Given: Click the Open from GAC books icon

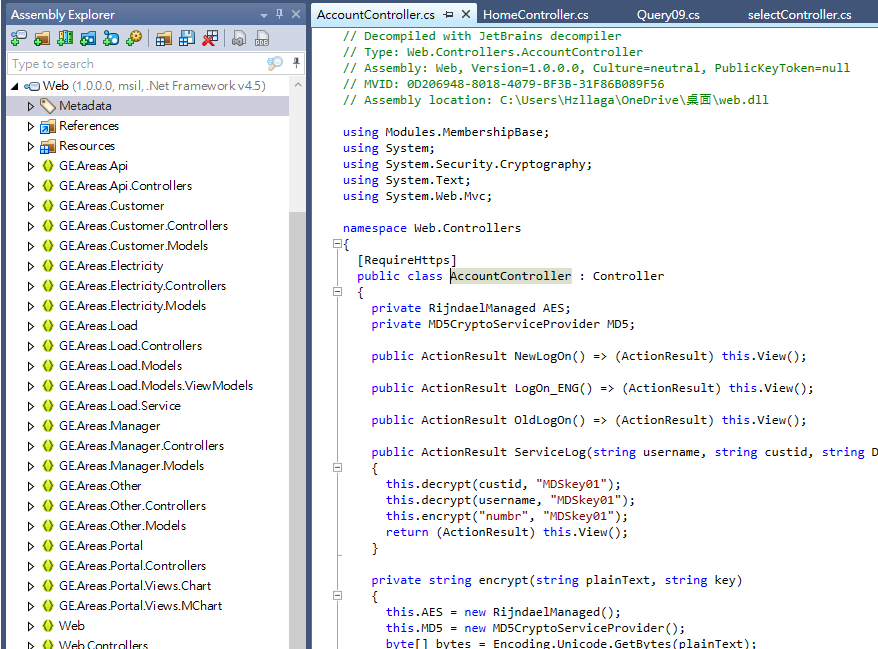Looking at the screenshot, I should click(65, 38).
